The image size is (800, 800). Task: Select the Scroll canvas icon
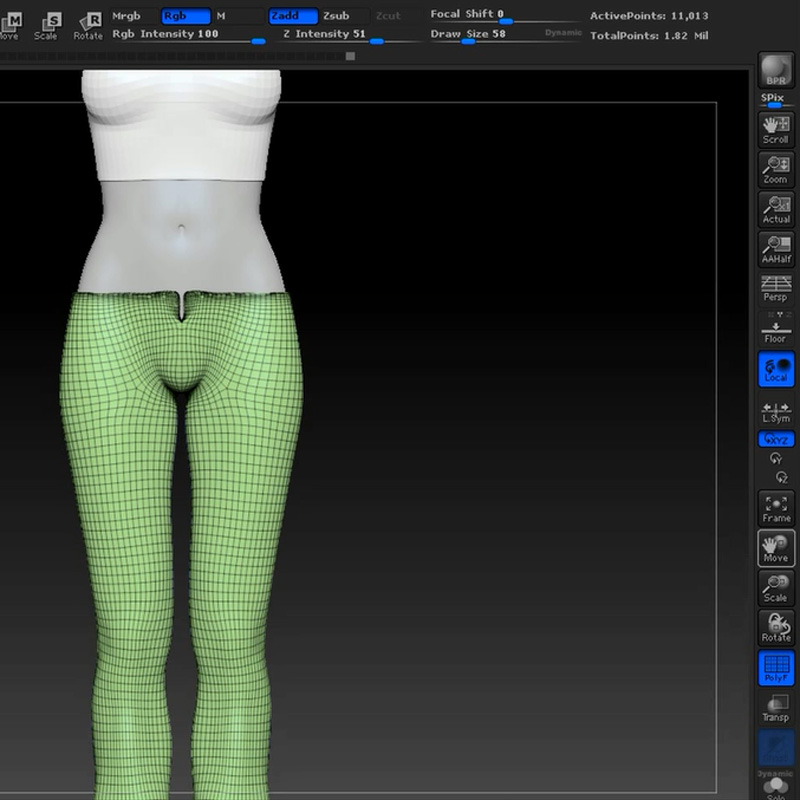click(776, 130)
